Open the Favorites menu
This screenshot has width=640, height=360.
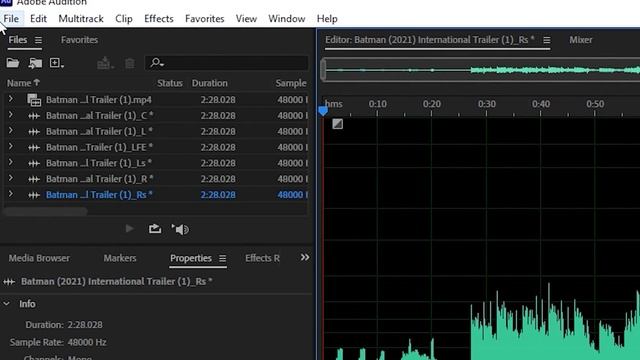click(204, 19)
